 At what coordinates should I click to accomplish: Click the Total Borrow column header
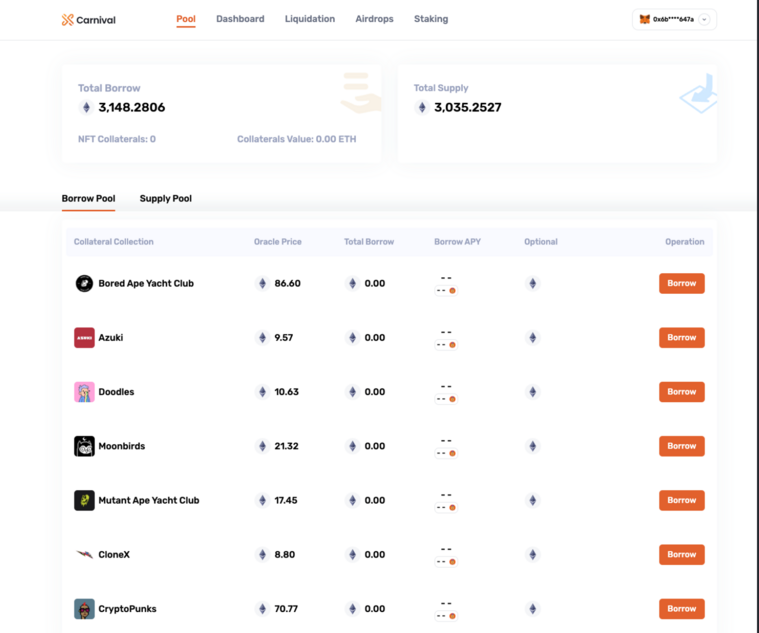pyautogui.click(x=369, y=241)
